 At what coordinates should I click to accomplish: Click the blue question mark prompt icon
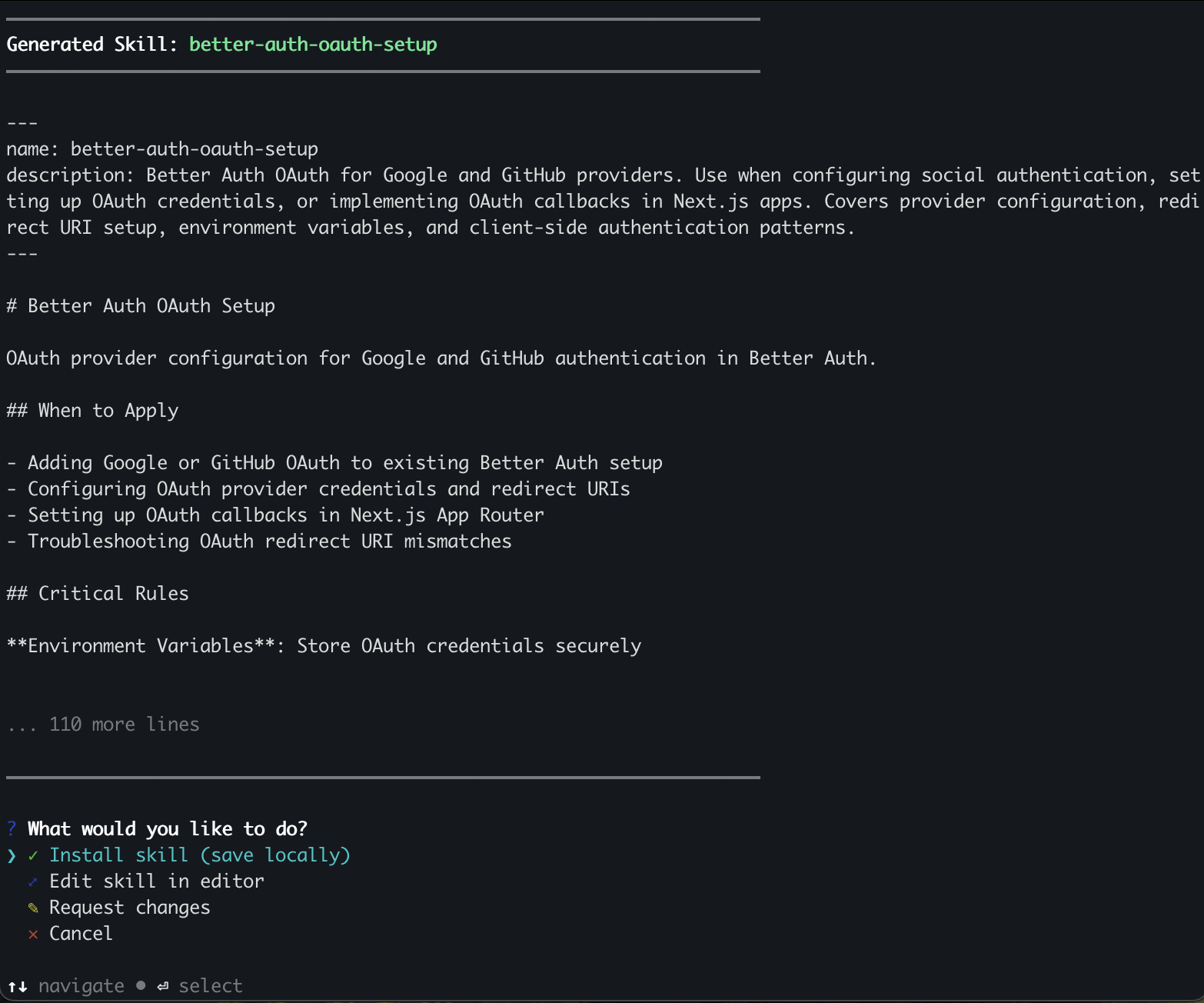(11, 828)
